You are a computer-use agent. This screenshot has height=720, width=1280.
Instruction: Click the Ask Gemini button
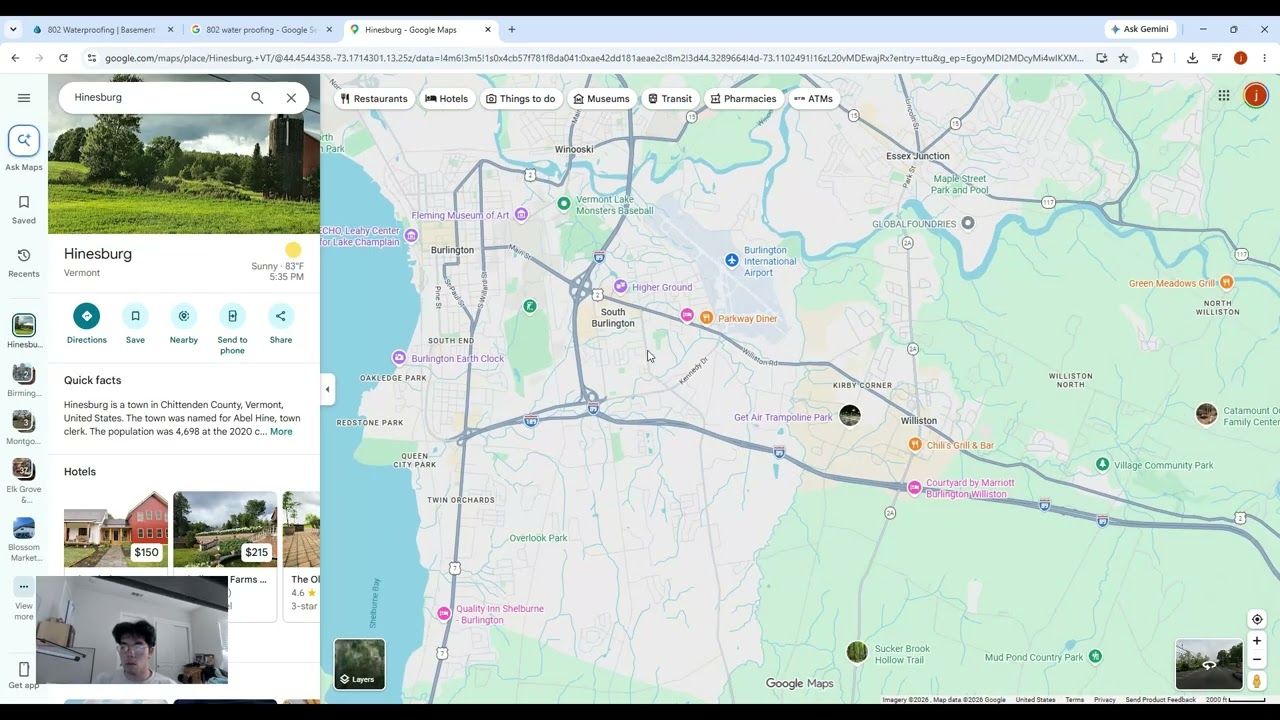pyautogui.click(x=1141, y=30)
